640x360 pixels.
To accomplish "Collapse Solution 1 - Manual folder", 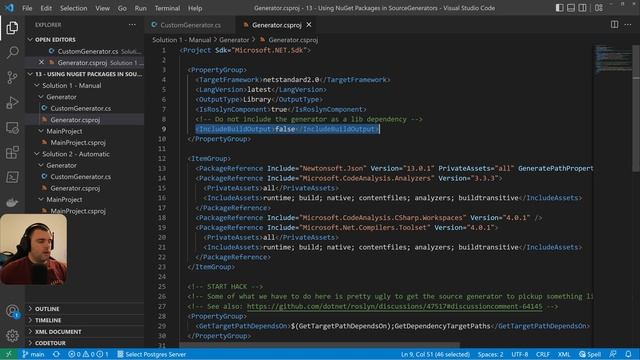I will 85,85.
